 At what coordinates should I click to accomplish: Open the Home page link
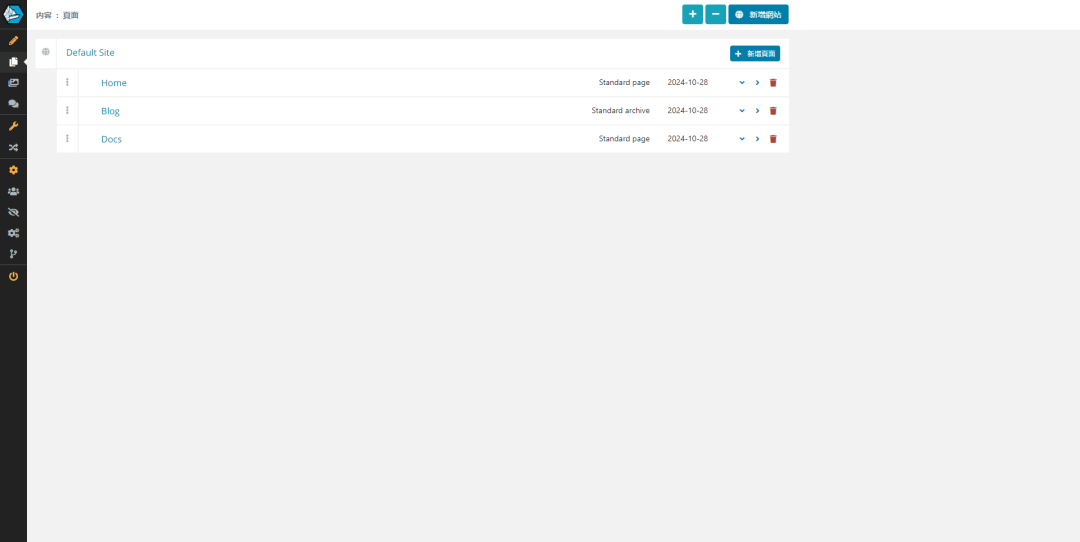tap(114, 83)
